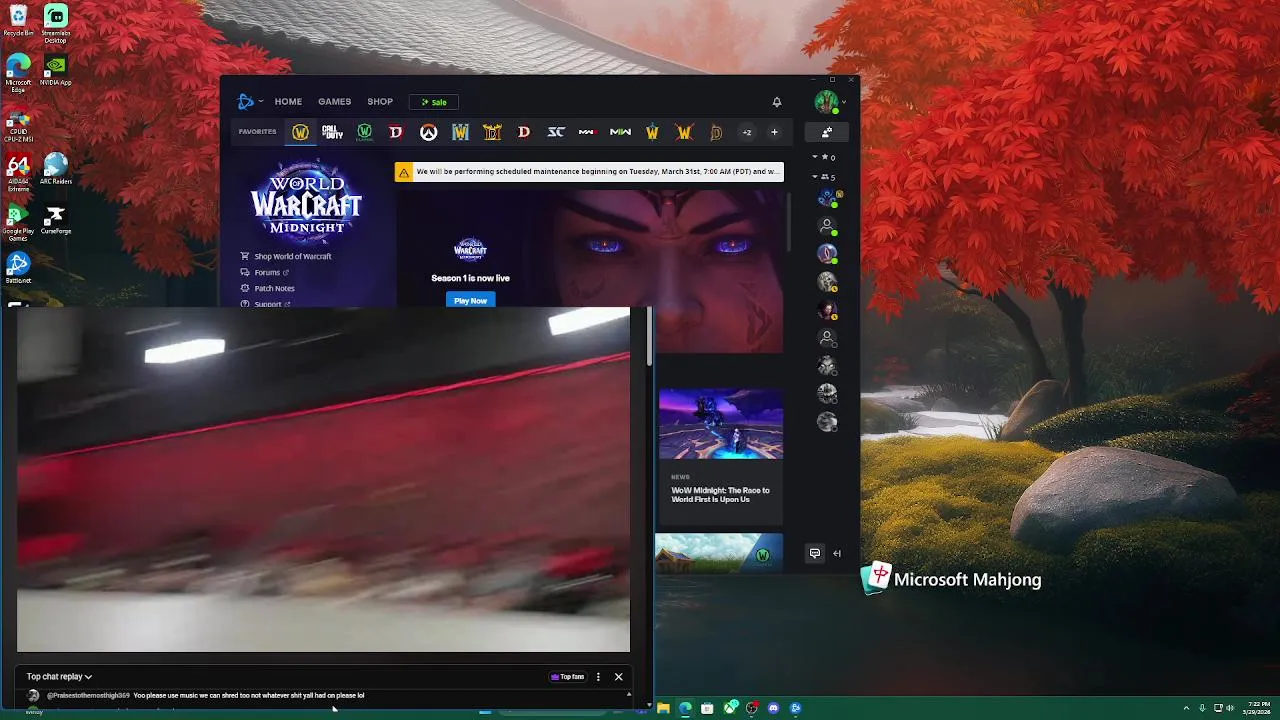Open the CurseForge desktop shortcut
Screen dimensions: 1280x720
(55, 220)
